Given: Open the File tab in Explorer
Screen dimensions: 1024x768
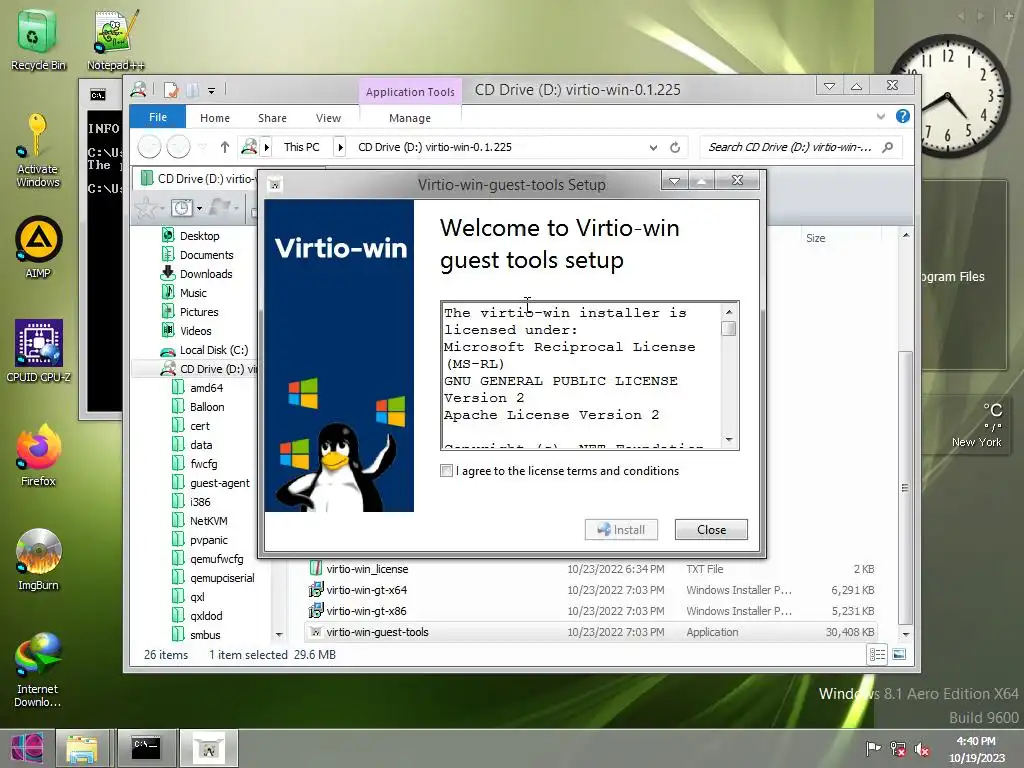Looking at the screenshot, I should 157,117.
